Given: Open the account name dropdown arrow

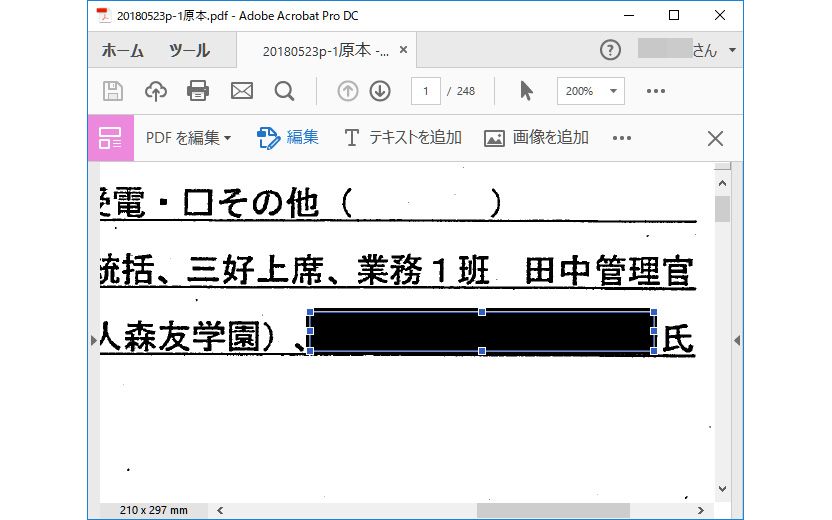Looking at the screenshot, I should pos(732,50).
